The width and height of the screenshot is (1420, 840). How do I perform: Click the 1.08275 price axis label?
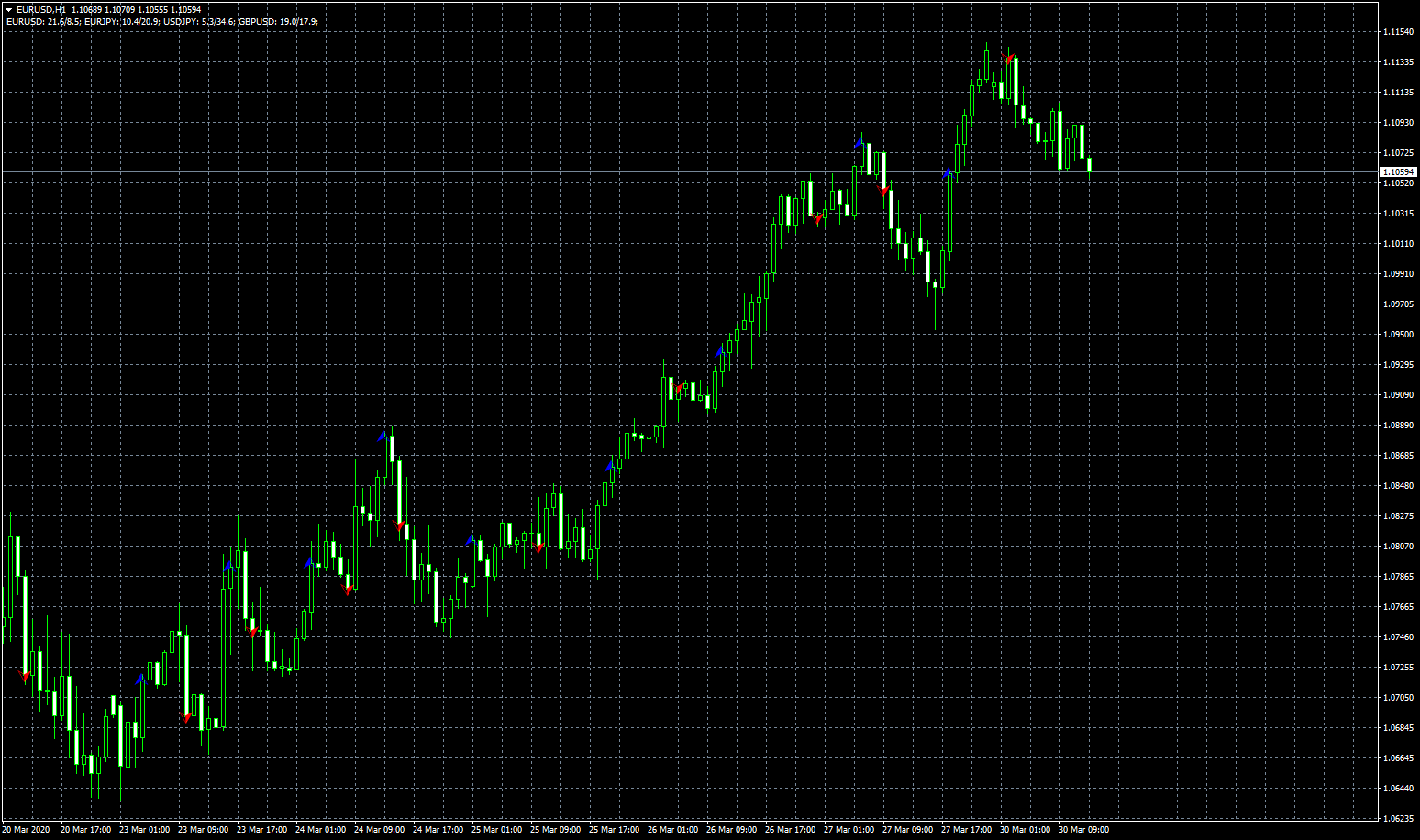[x=1398, y=516]
